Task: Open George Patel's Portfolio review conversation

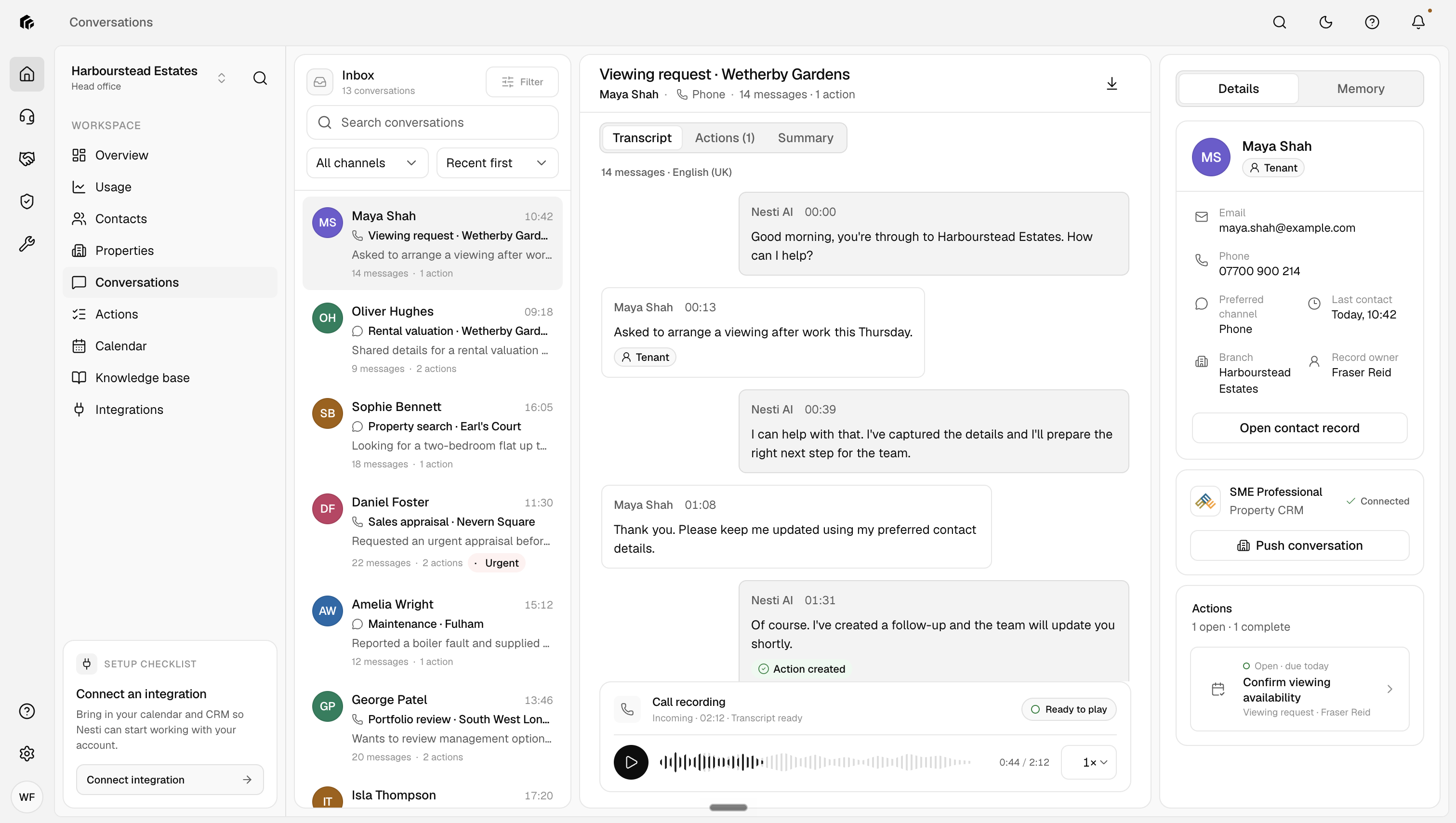Action: 432,728
